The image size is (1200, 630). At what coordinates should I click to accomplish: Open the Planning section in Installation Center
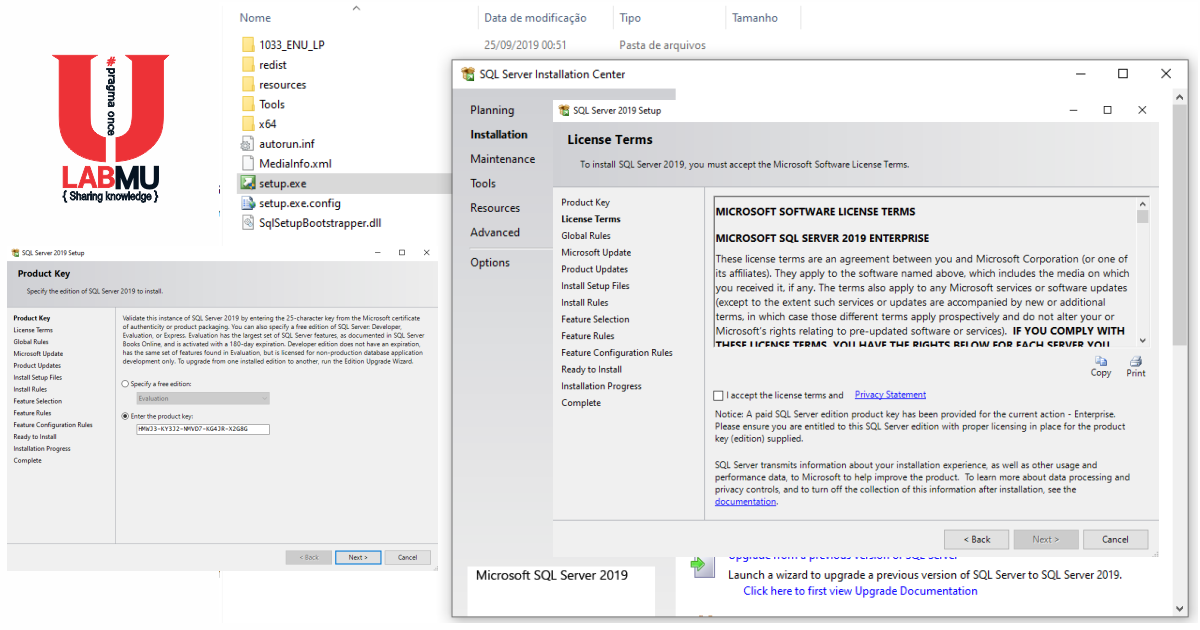[x=492, y=110]
